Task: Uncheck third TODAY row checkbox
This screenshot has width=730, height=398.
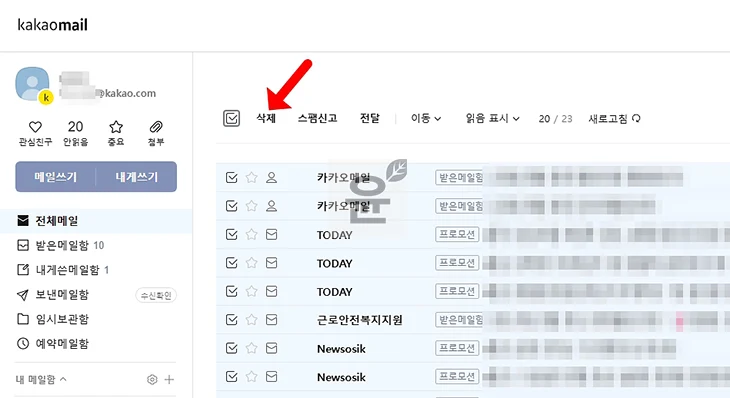Action: (231, 291)
